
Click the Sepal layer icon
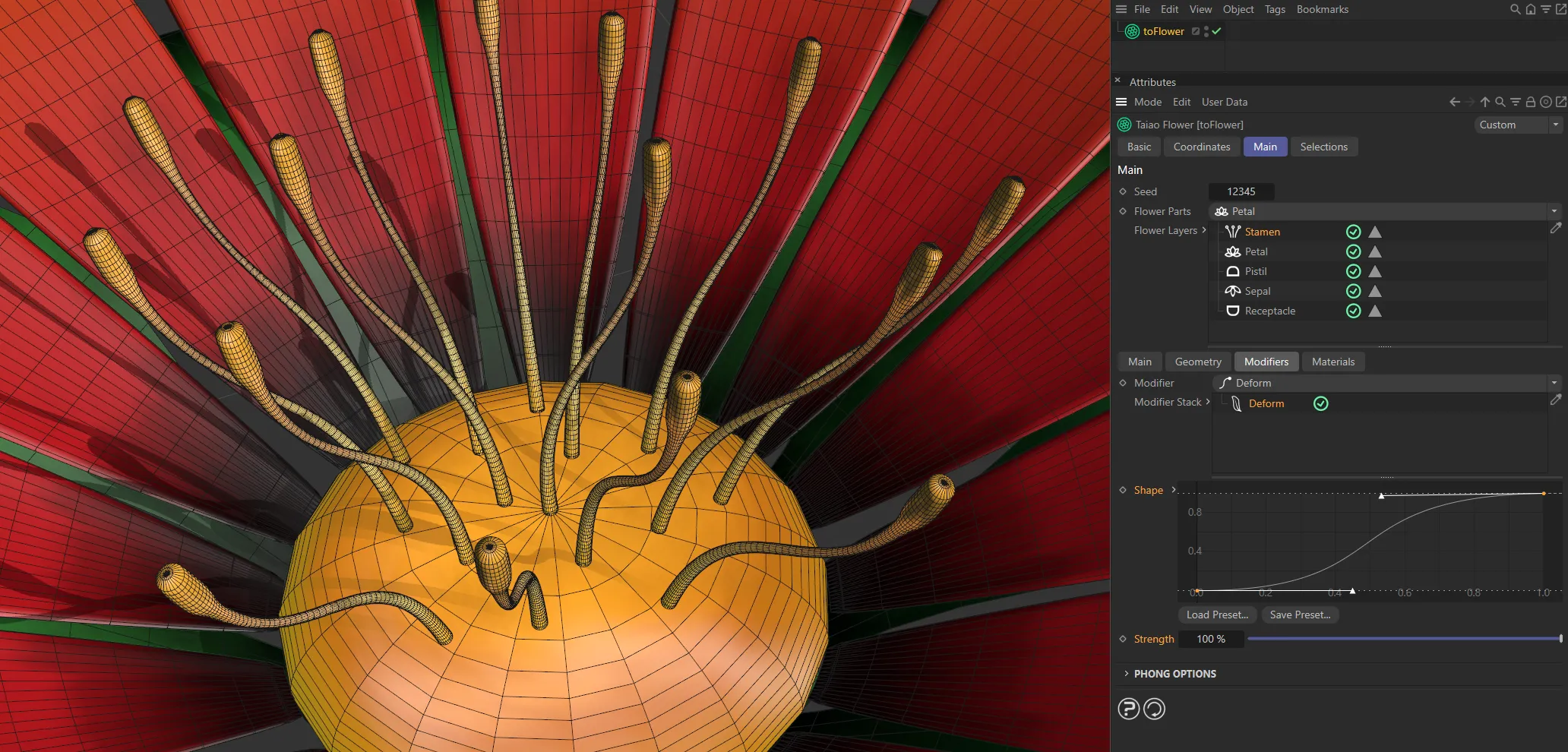click(x=1232, y=291)
